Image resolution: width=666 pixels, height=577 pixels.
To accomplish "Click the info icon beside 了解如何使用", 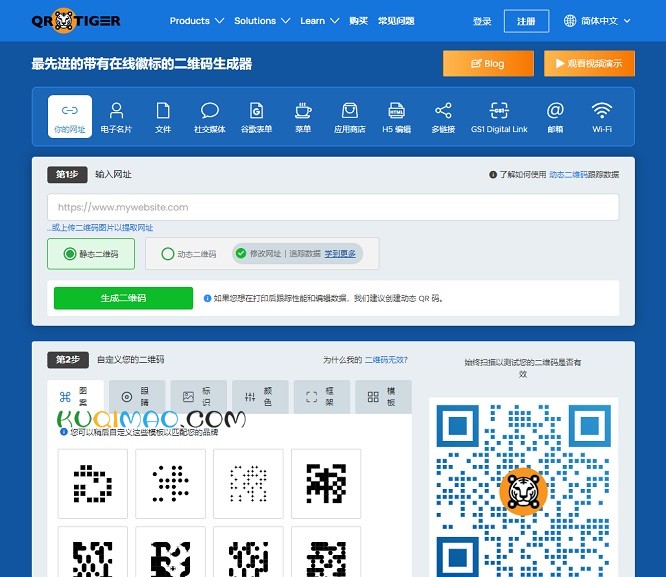I will [493, 175].
